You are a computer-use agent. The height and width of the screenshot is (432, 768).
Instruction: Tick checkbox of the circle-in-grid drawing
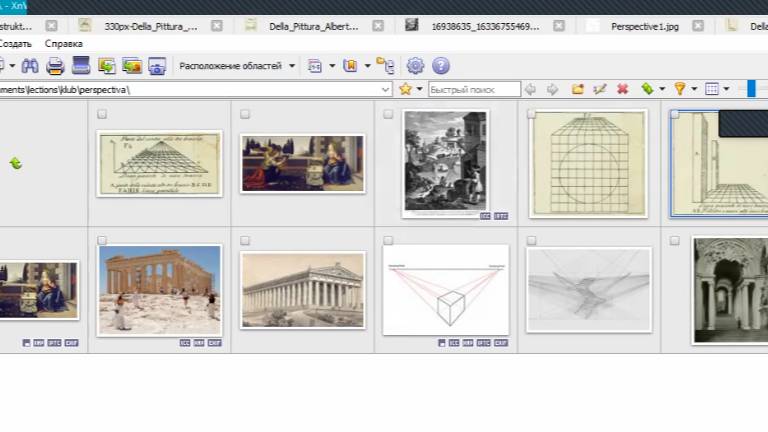[x=531, y=114]
